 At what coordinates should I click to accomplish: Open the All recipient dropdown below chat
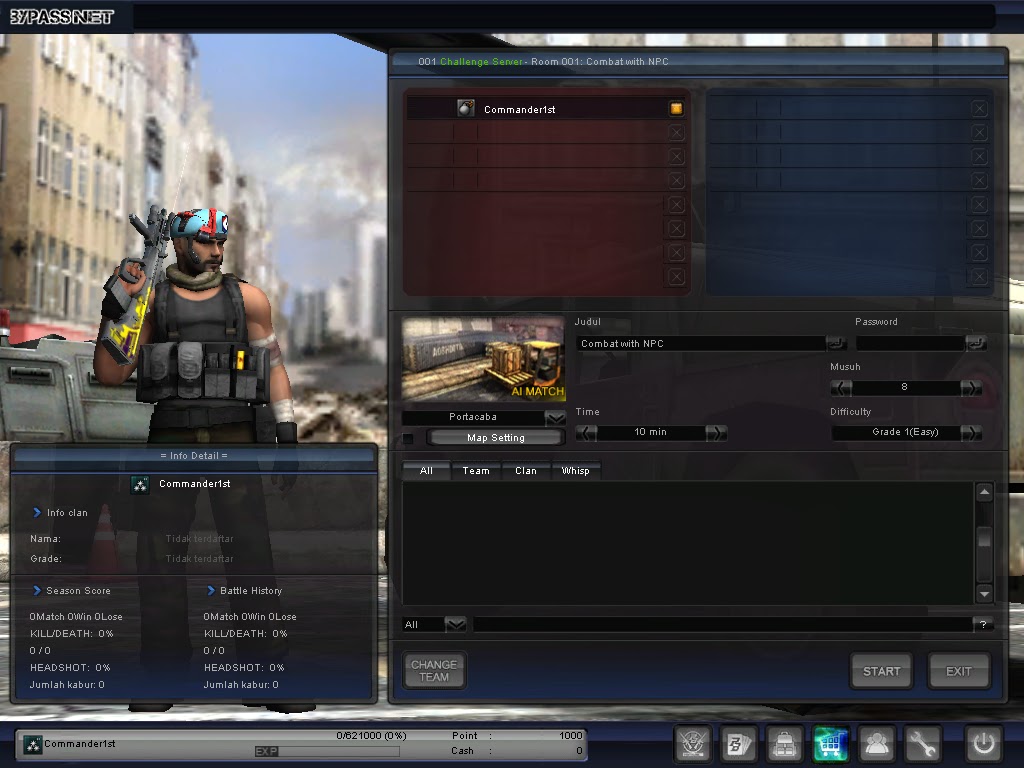tap(457, 624)
